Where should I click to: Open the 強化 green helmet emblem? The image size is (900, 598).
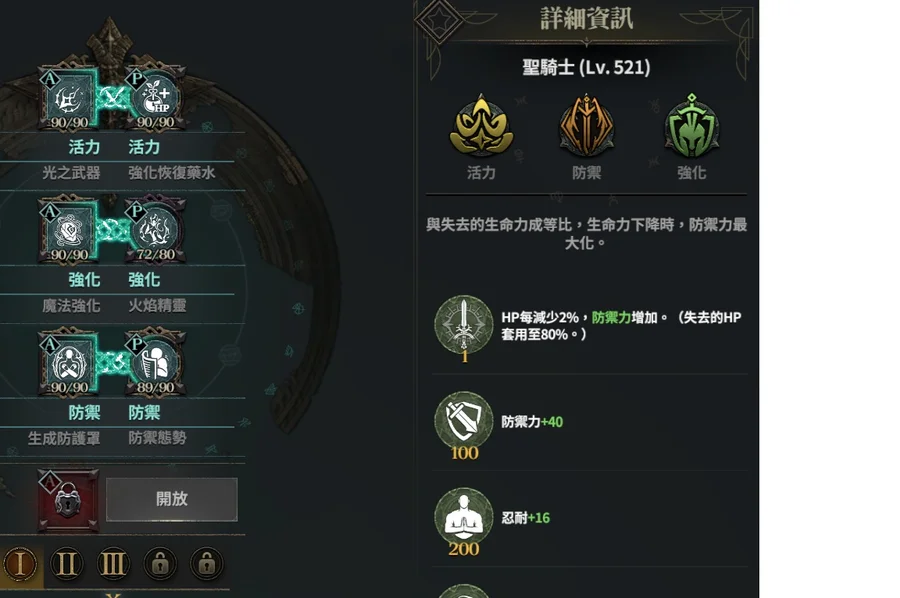coord(692,126)
